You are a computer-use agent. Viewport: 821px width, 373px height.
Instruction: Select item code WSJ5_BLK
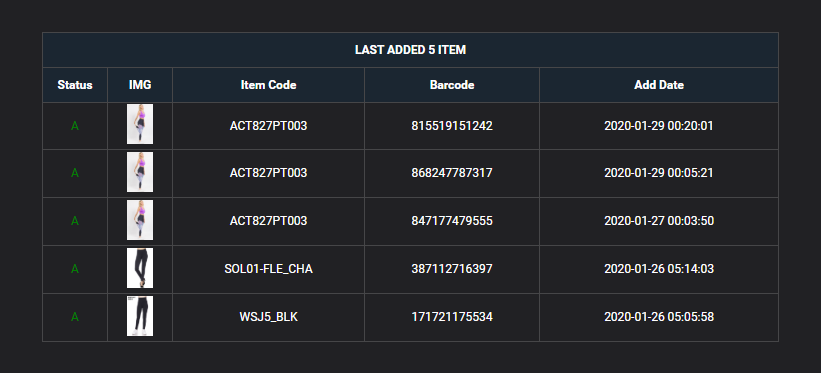(x=269, y=317)
